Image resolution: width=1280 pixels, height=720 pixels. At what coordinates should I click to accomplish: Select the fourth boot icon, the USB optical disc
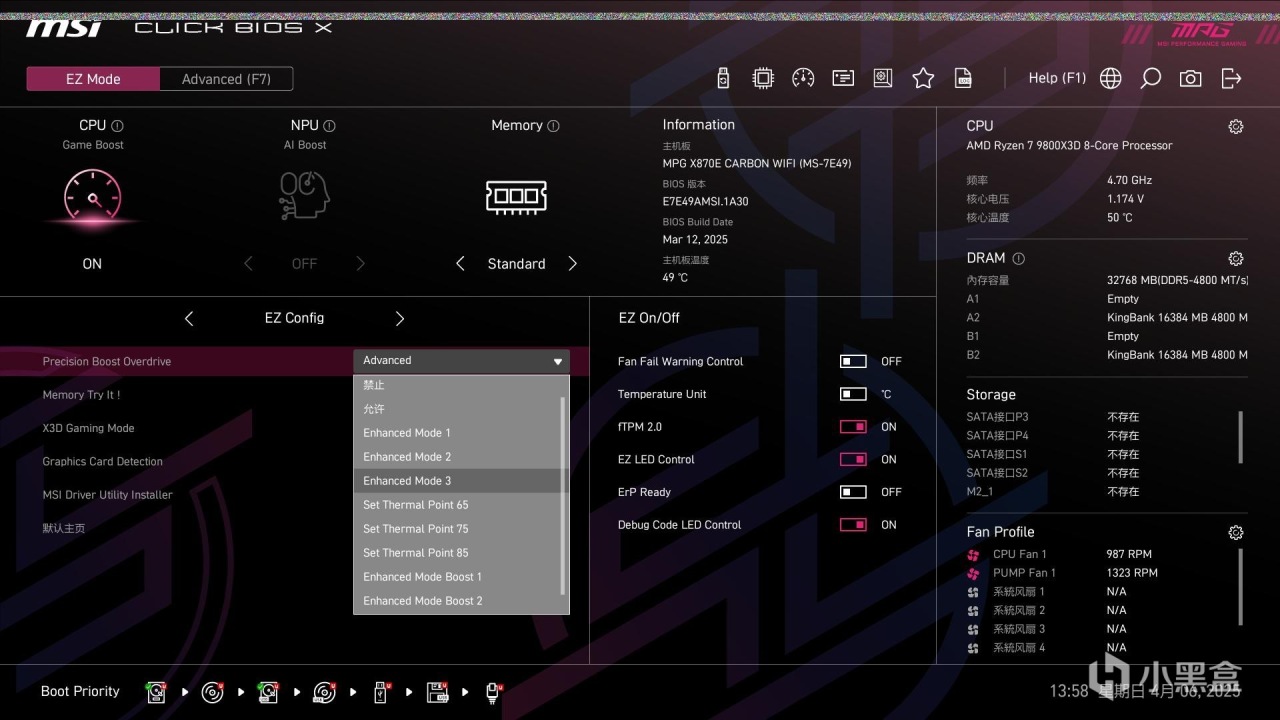(x=324, y=692)
